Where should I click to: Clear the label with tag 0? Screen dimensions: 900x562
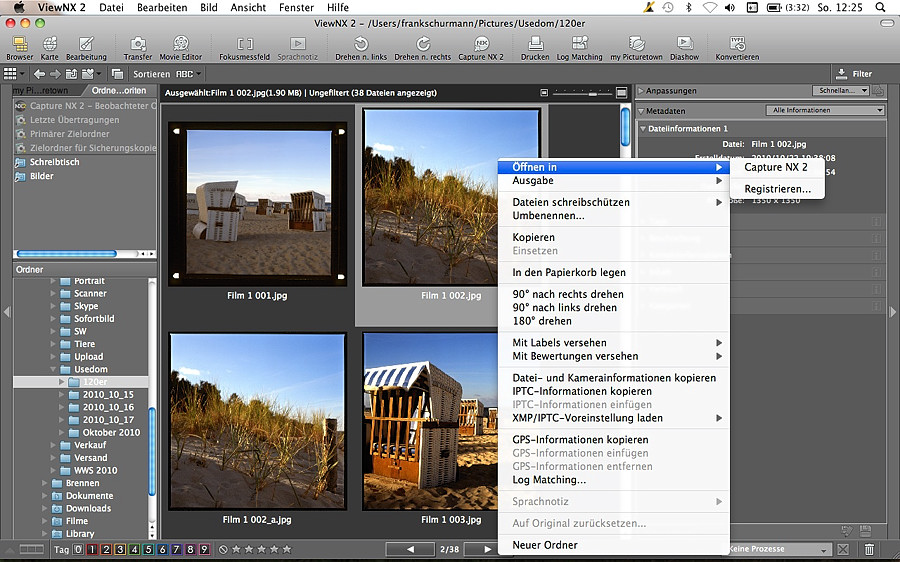point(78,549)
